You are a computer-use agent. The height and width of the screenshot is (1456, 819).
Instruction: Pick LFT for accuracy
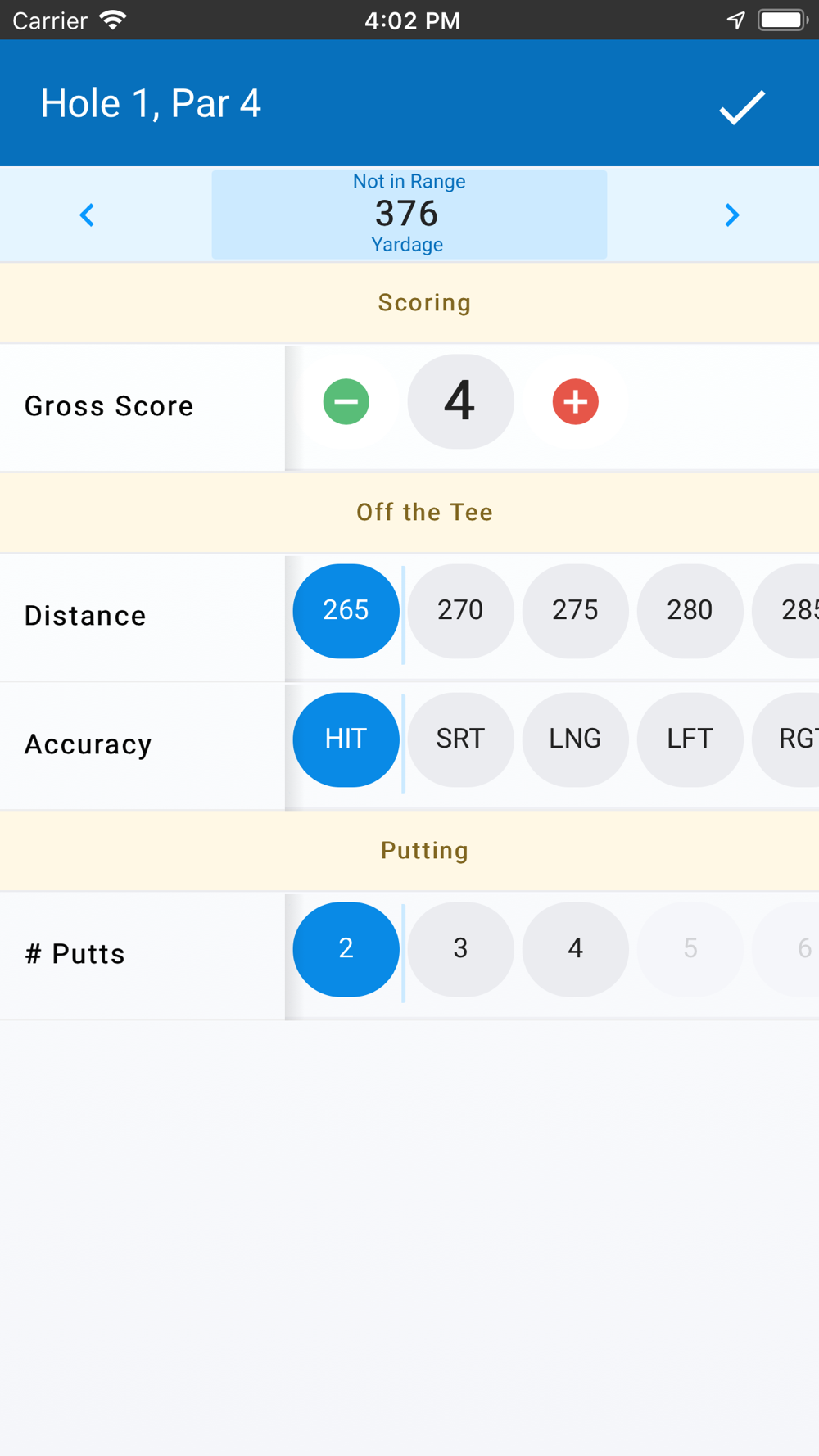coord(690,739)
